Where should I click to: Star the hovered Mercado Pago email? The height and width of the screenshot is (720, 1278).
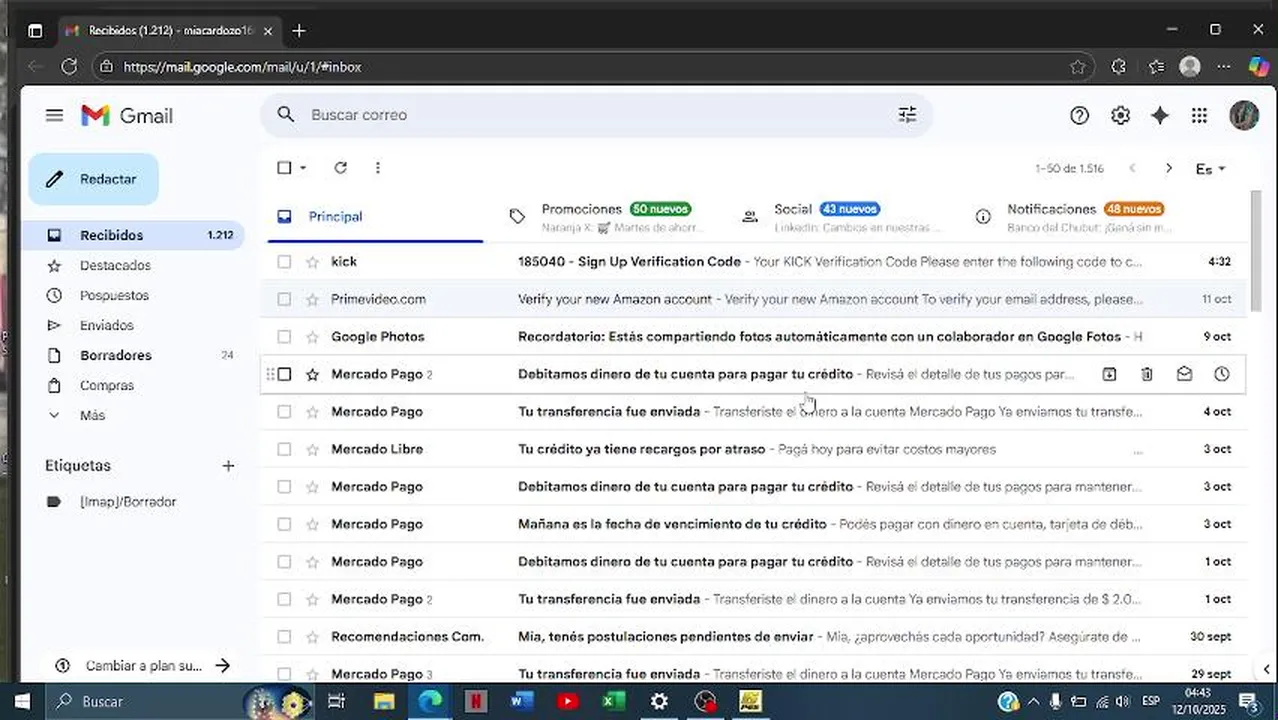click(x=312, y=374)
